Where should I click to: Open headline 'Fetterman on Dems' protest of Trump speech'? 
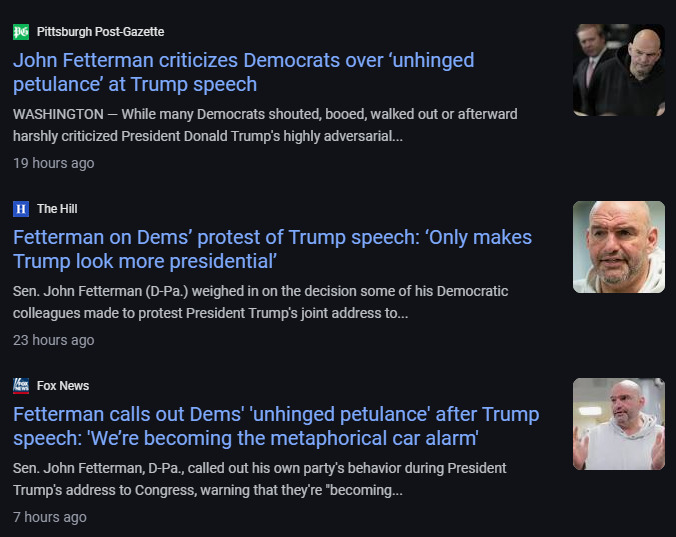point(272,249)
